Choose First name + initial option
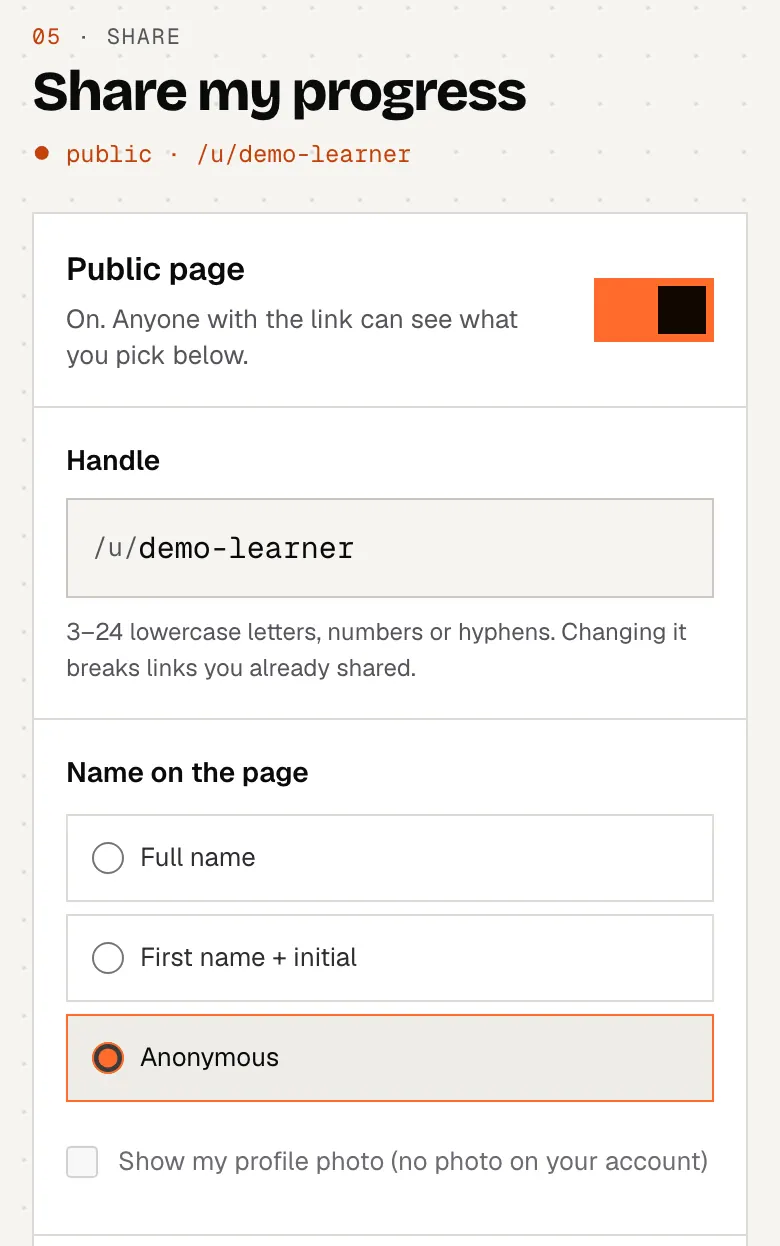 (x=390, y=958)
